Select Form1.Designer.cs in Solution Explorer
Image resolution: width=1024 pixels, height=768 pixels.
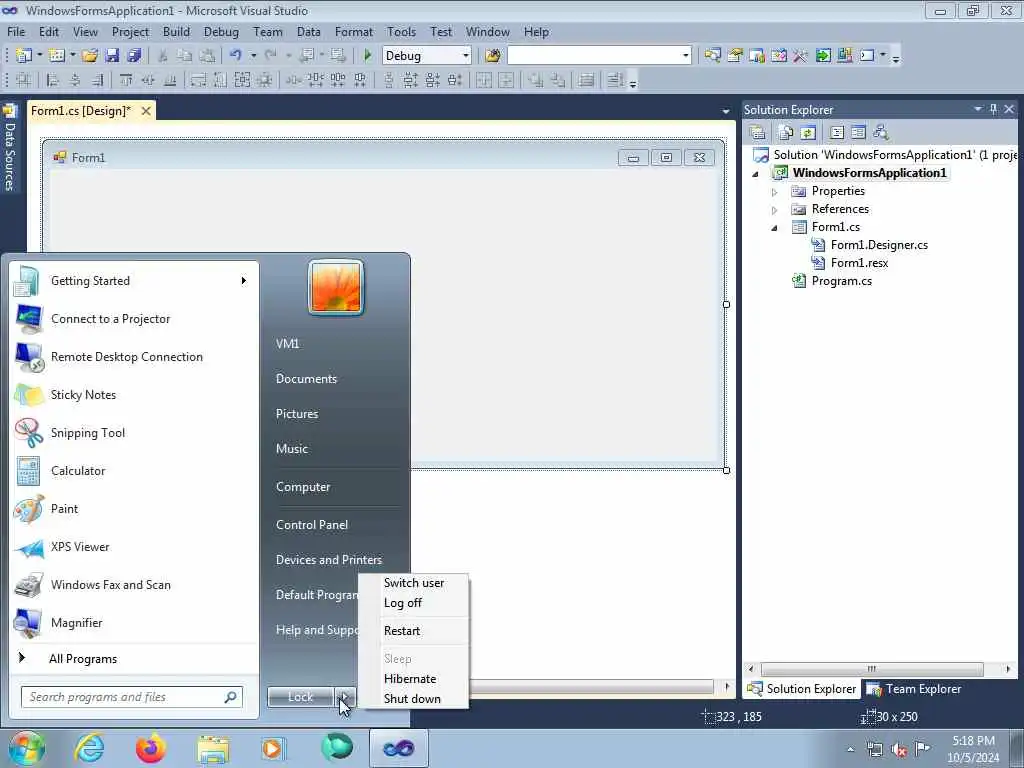pos(879,246)
